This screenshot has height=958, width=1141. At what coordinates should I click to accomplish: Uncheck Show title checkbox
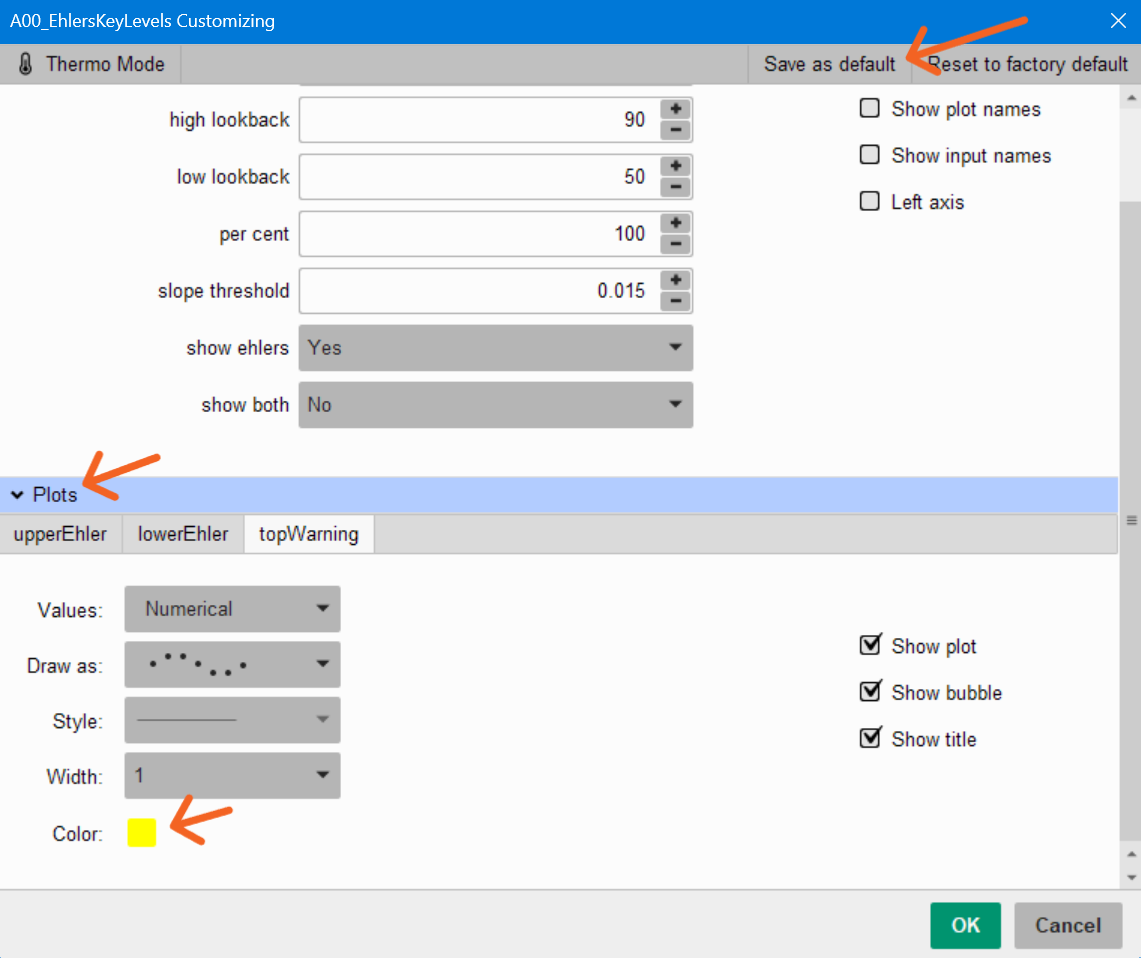coord(870,738)
